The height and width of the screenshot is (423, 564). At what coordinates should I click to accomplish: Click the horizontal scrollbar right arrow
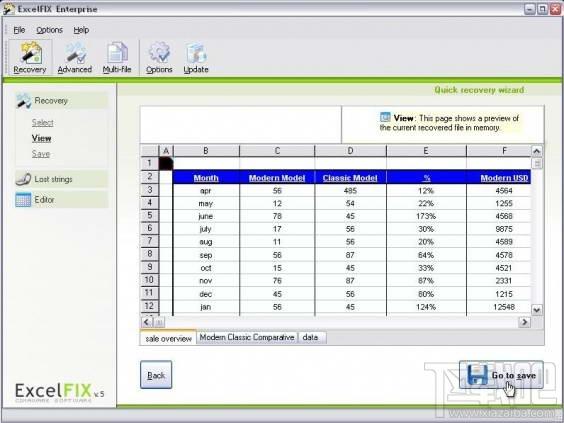click(x=525, y=322)
